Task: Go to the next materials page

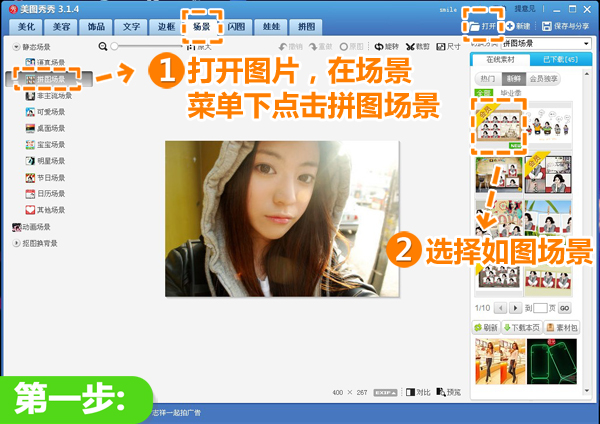Action: (x=515, y=308)
